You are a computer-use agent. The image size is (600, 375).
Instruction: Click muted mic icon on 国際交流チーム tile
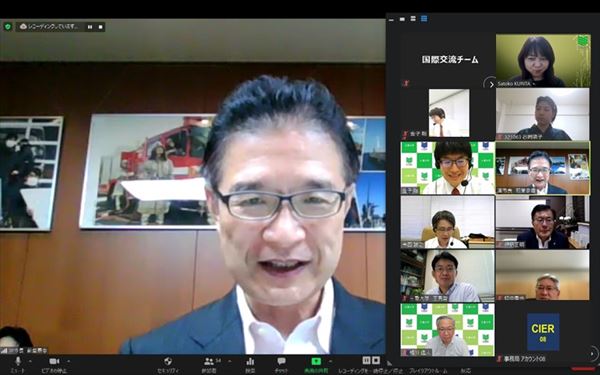[406, 83]
